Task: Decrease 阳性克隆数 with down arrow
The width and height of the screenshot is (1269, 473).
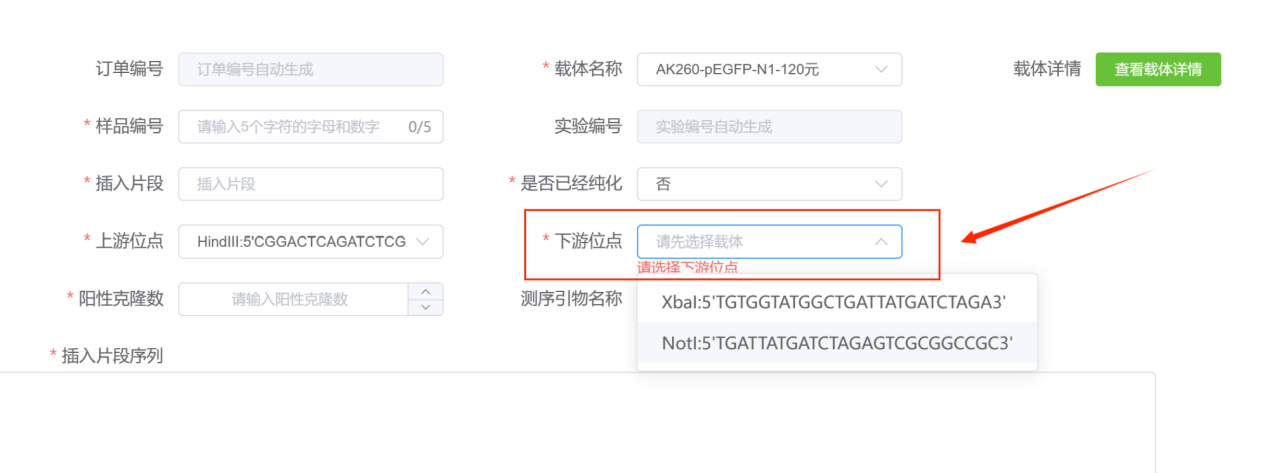Action: [426, 307]
